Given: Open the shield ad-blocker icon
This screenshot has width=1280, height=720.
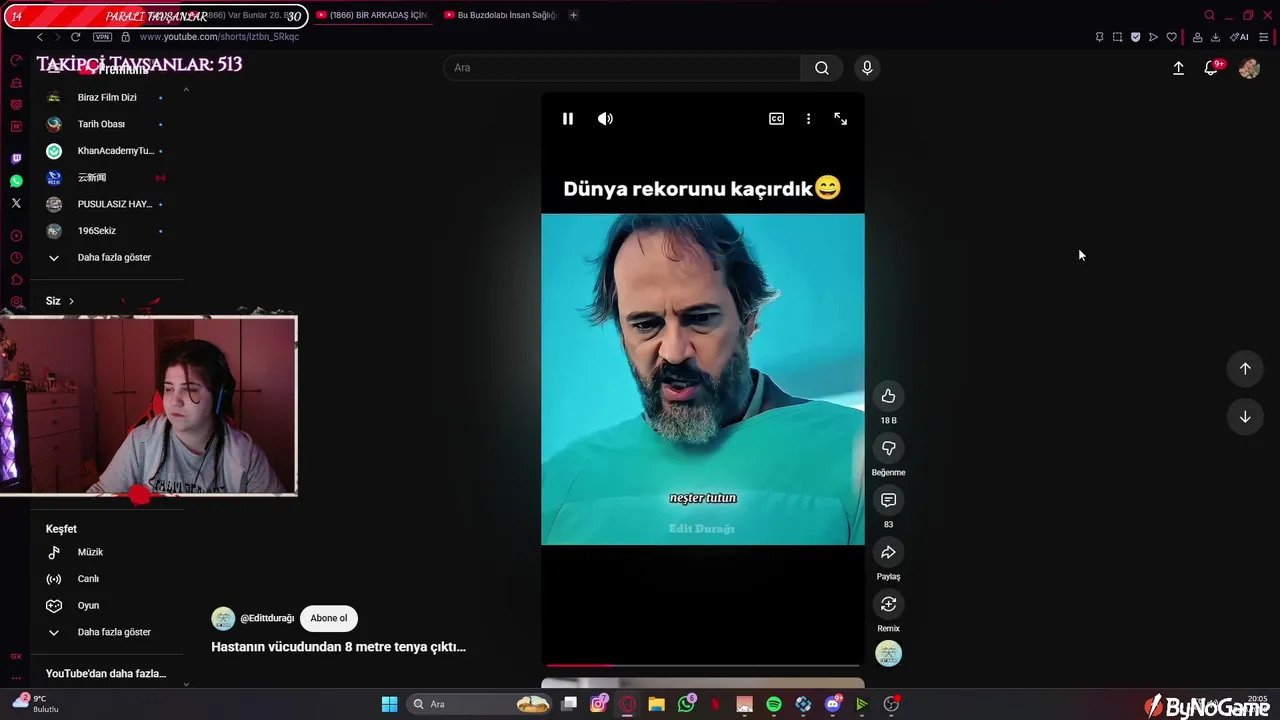Looking at the screenshot, I should click(x=1135, y=37).
